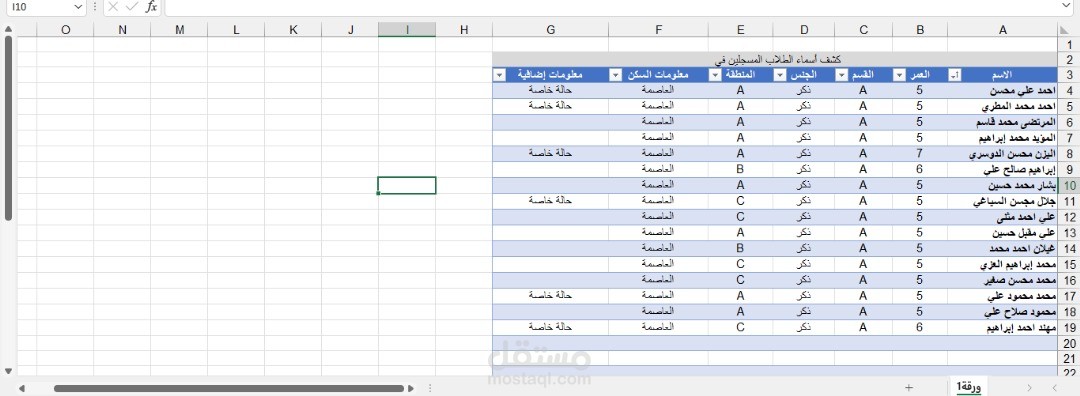Select column B header
This screenshot has height=396, width=1080.
(x=920, y=30)
